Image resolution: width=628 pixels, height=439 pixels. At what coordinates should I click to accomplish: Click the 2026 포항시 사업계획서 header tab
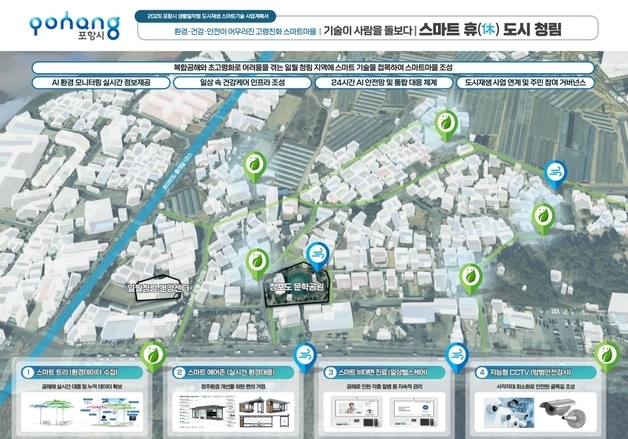click(205, 16)
